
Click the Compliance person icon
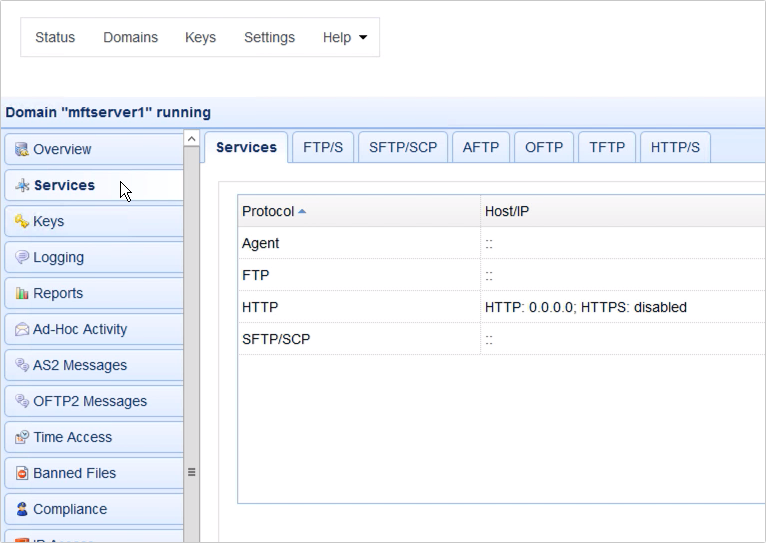(x=22, y=509)
